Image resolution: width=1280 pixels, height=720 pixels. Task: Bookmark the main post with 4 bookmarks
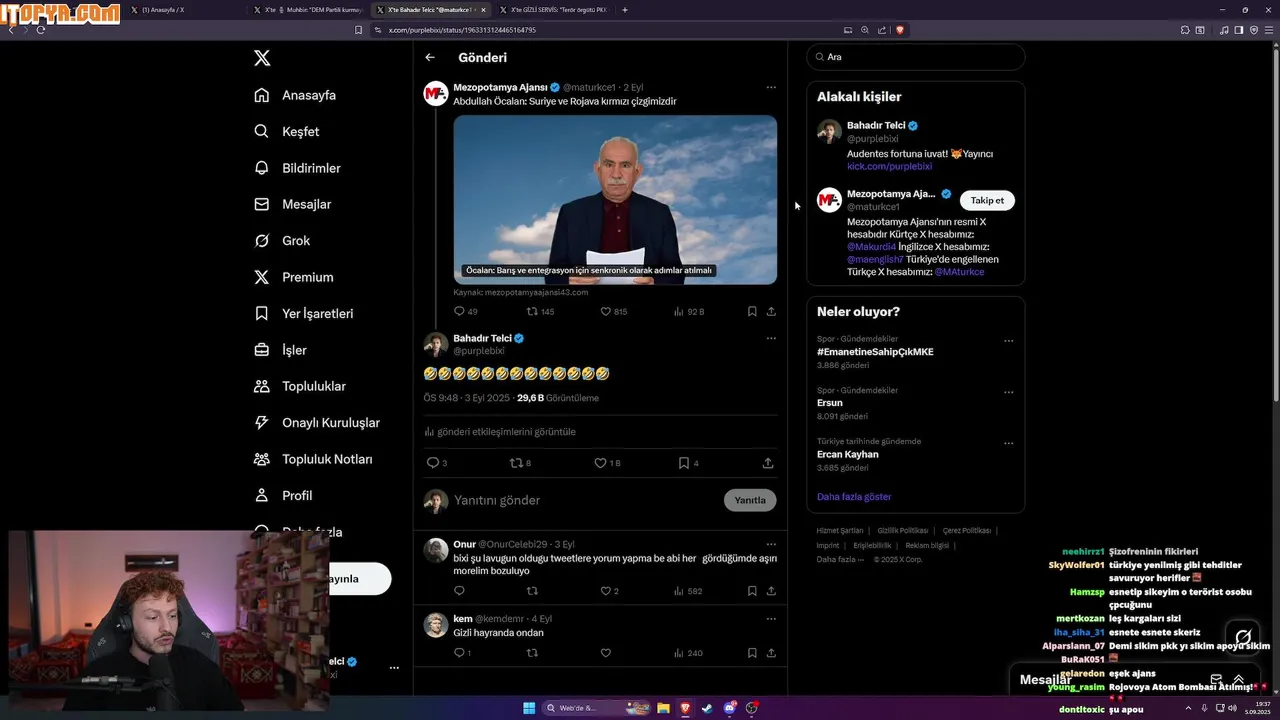point(684,463)
